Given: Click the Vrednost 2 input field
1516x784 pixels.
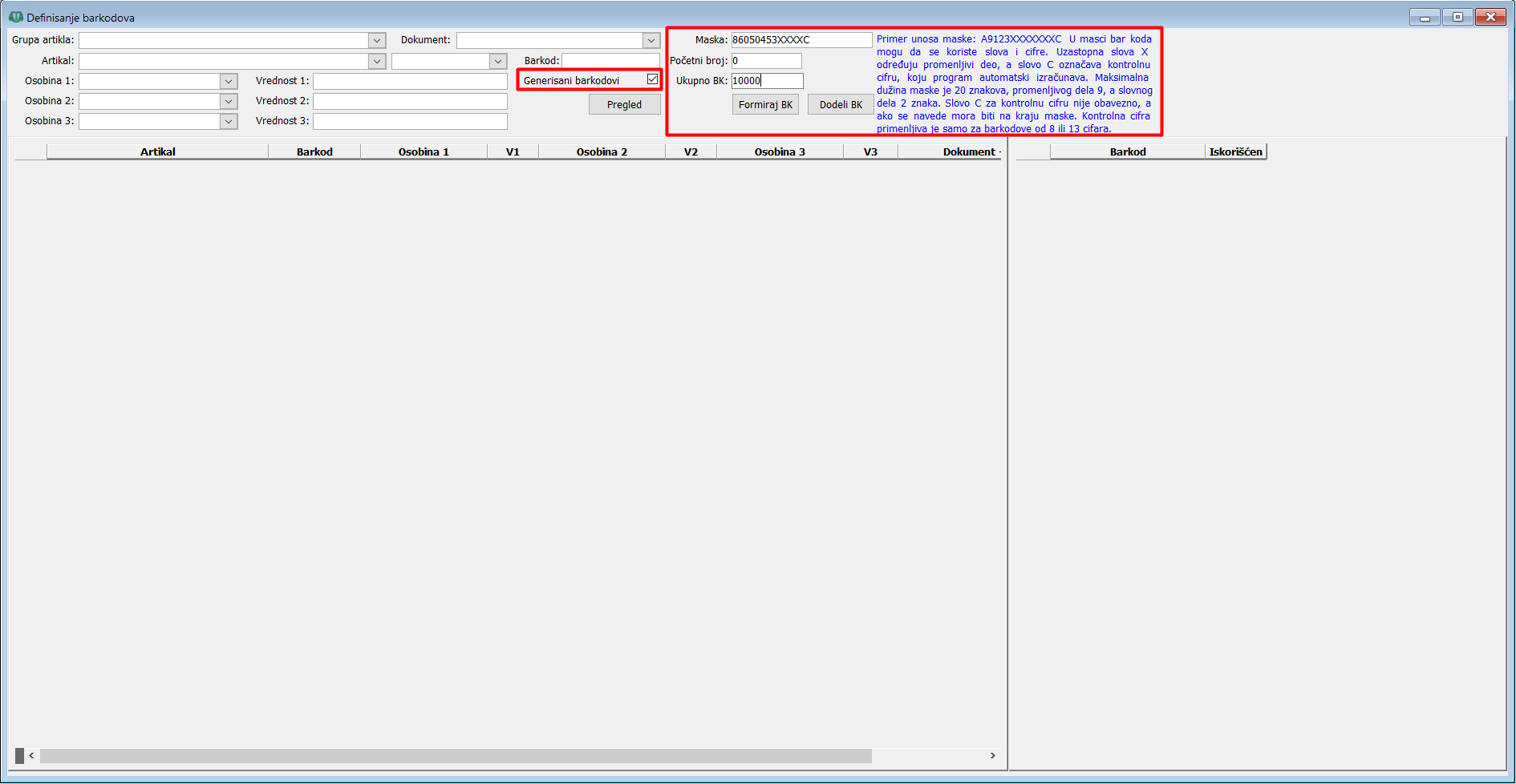Looking at the screenshot, I should [410, 101].
